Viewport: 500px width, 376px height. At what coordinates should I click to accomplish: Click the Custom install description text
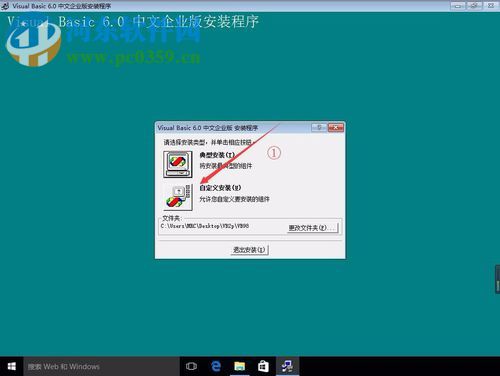pos(234,199)
